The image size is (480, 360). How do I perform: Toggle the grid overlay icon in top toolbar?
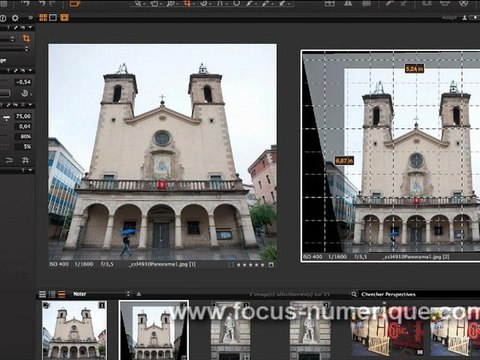pyautogui.click(x=366, y=3)
